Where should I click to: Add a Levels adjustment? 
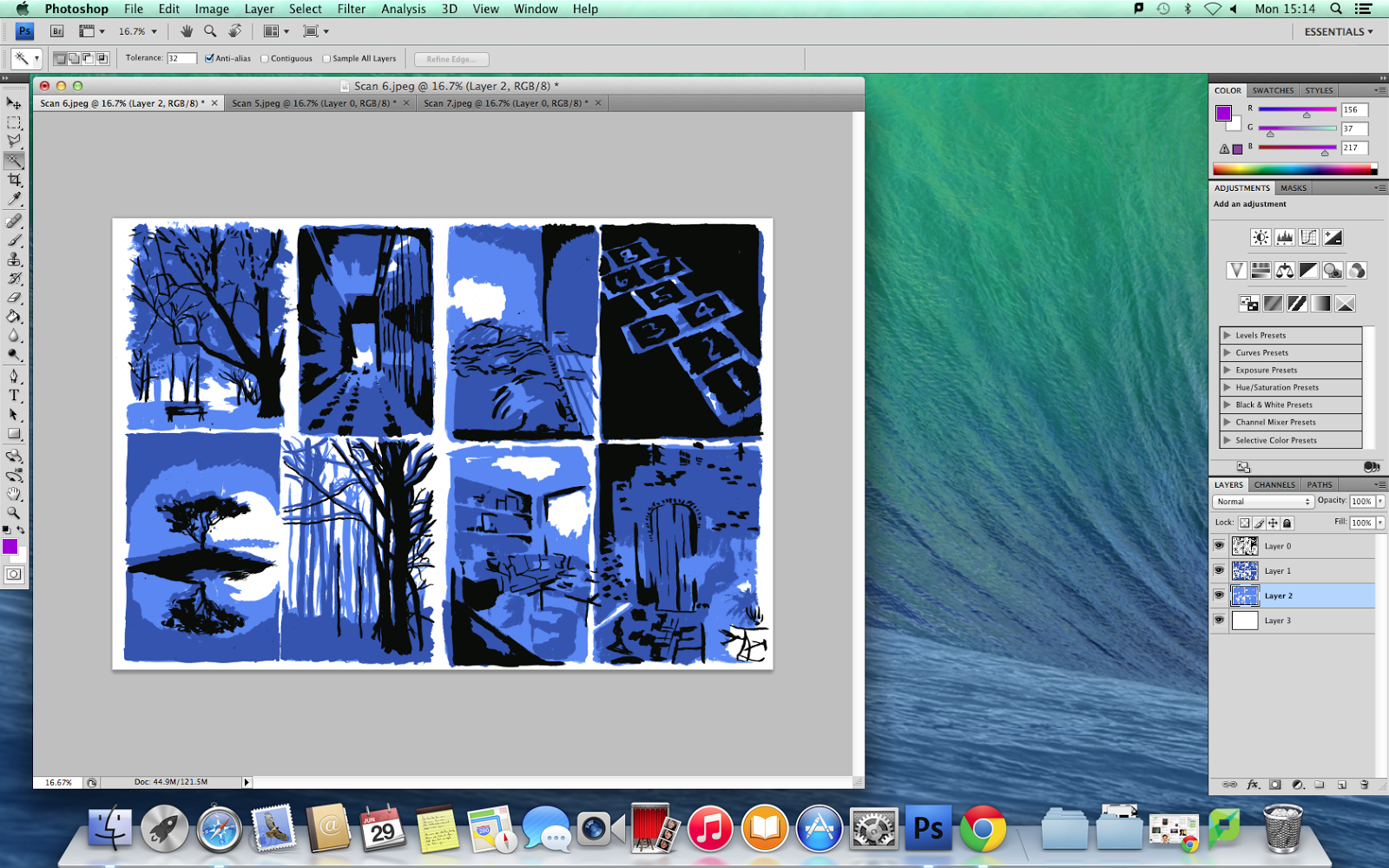(1285, 237)
